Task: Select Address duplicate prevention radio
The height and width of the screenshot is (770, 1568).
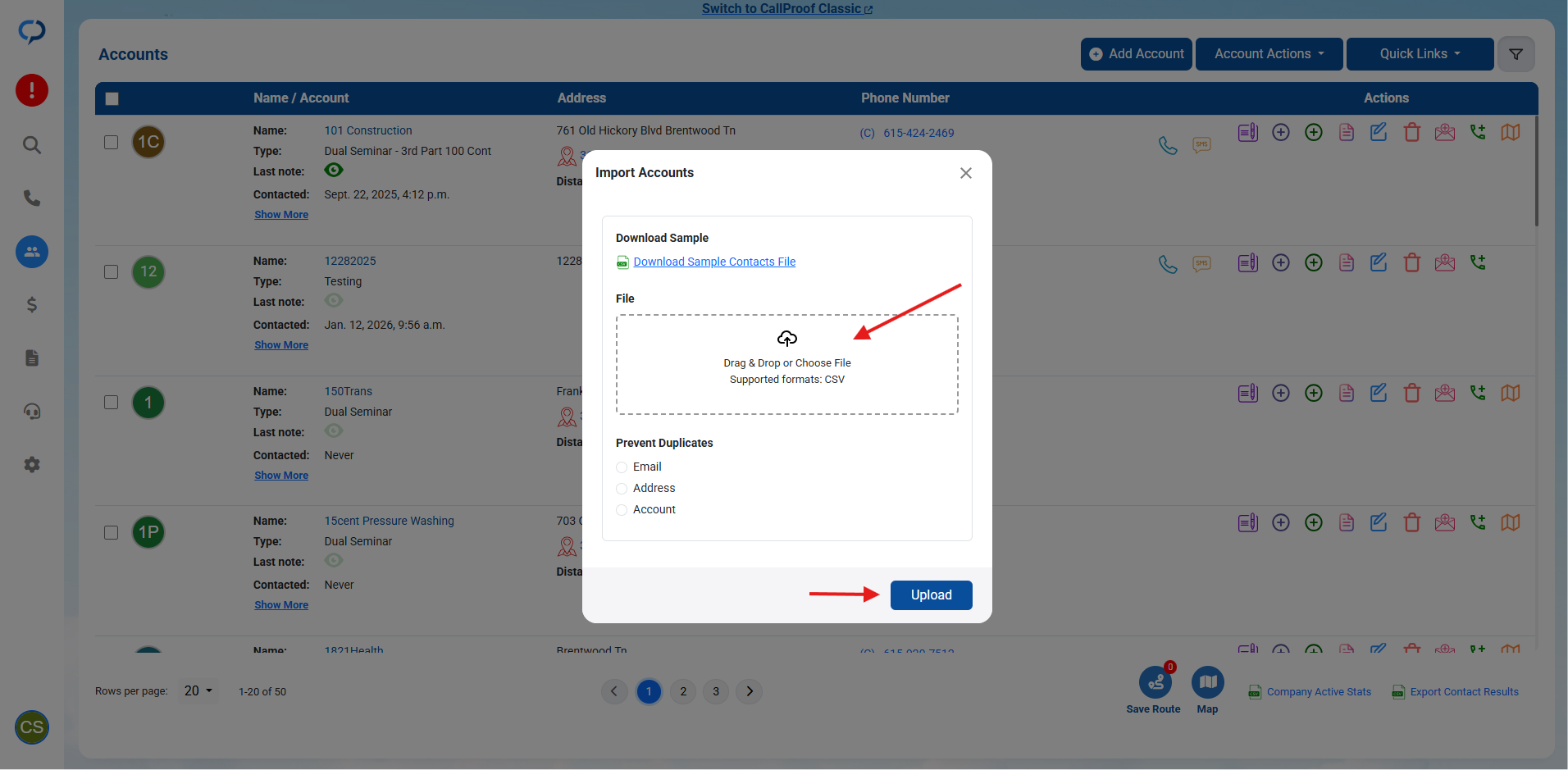Action: pos(622,489)
